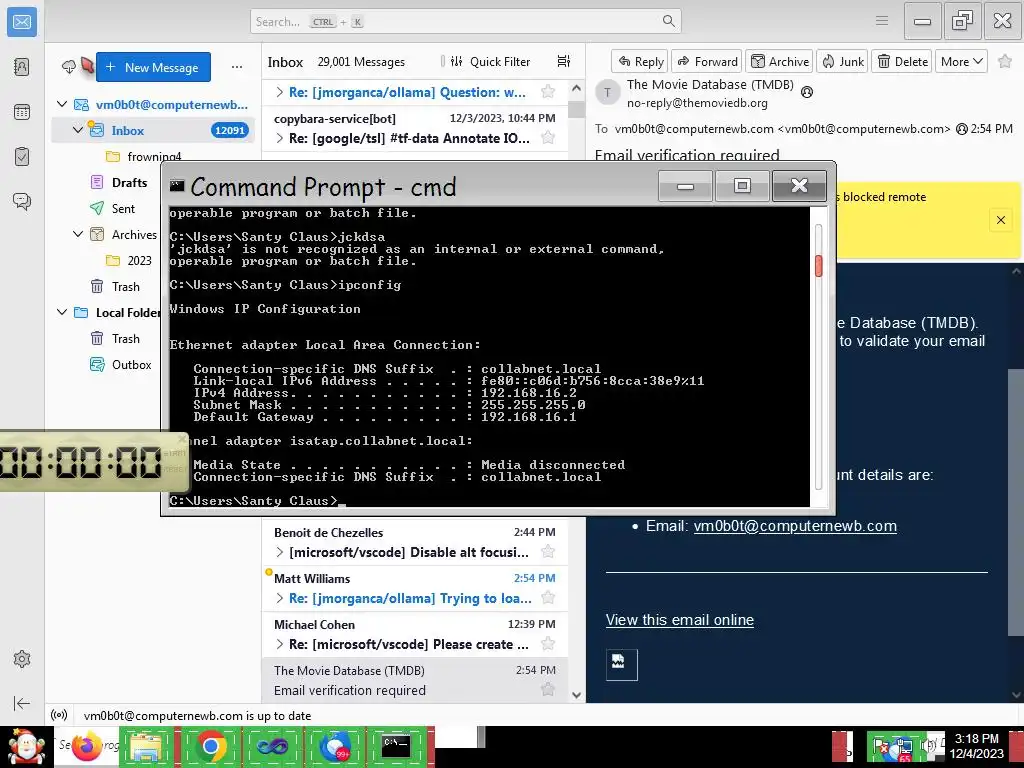
Task: Click the New Message button
Action: click(x=153, y=67)
